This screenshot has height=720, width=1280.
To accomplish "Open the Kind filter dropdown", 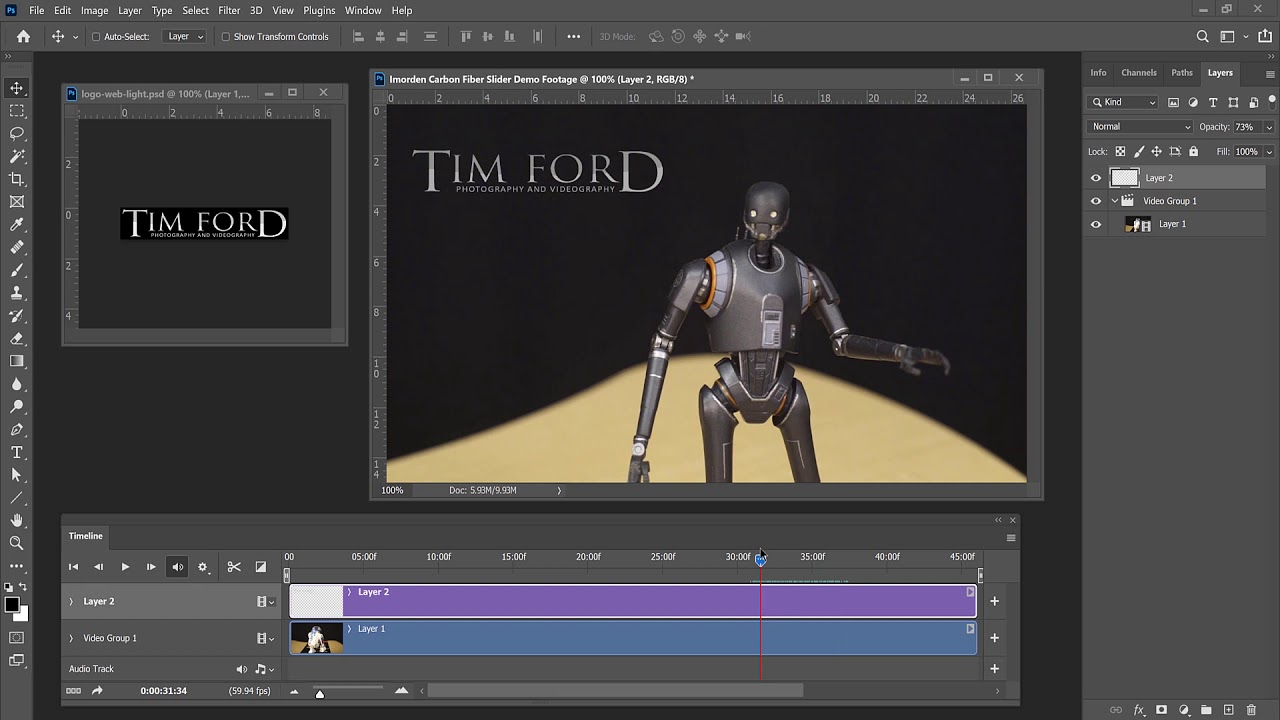I will pyautogui.click(x=1125, y=102).
